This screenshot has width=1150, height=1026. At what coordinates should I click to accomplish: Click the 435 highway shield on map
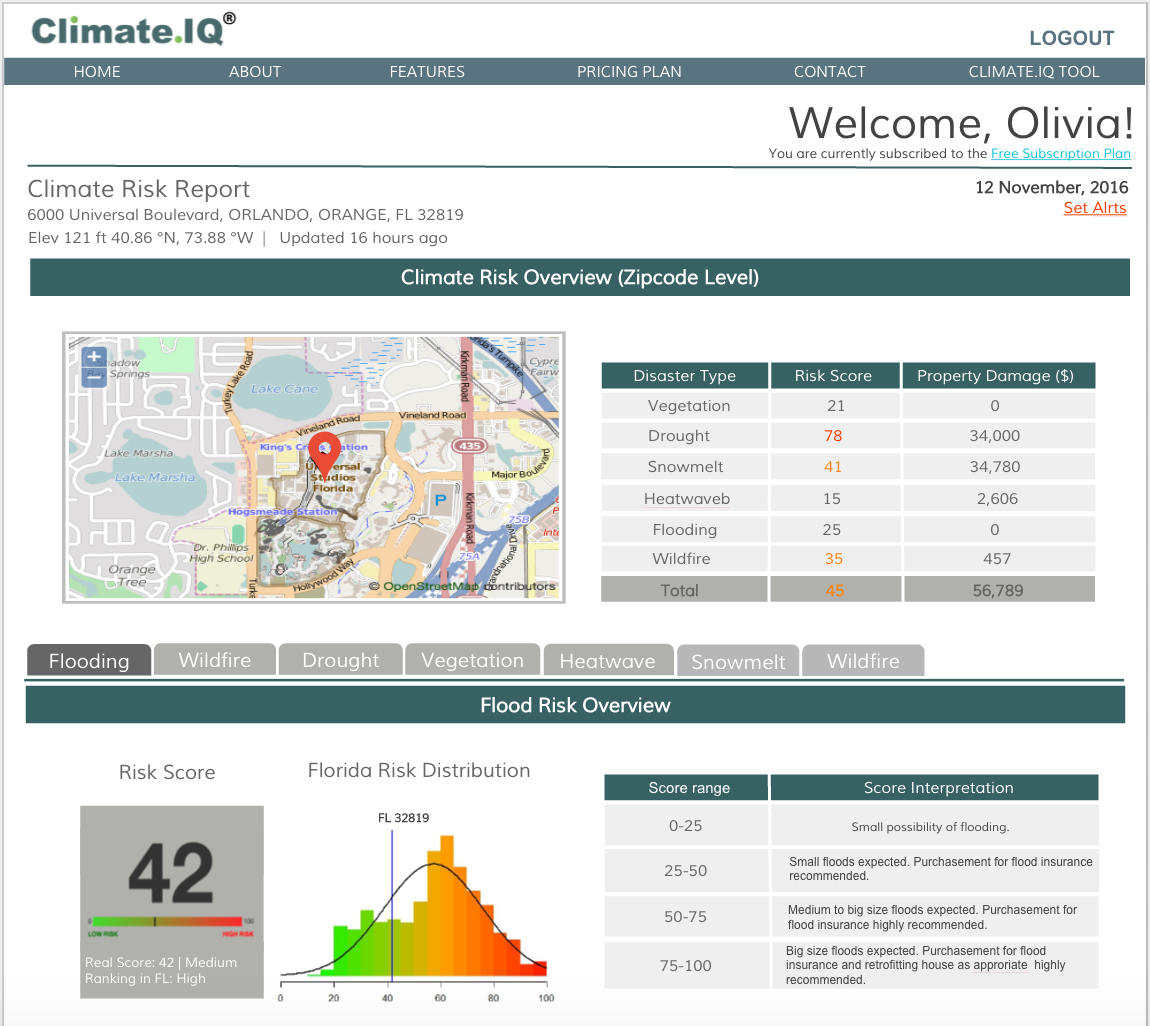[x=470, y=446]
